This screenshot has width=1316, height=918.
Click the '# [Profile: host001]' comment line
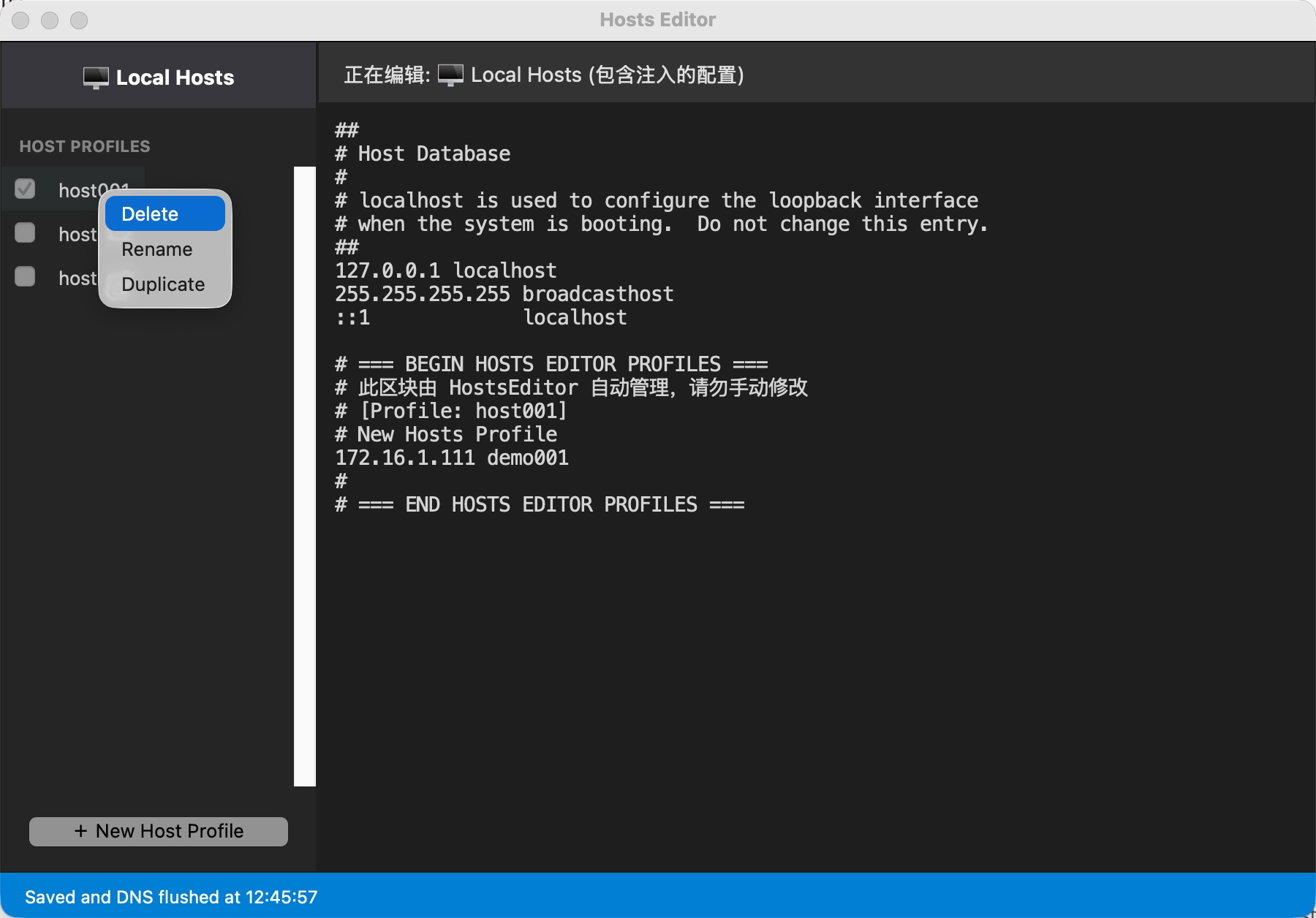[x=451, y=411]
